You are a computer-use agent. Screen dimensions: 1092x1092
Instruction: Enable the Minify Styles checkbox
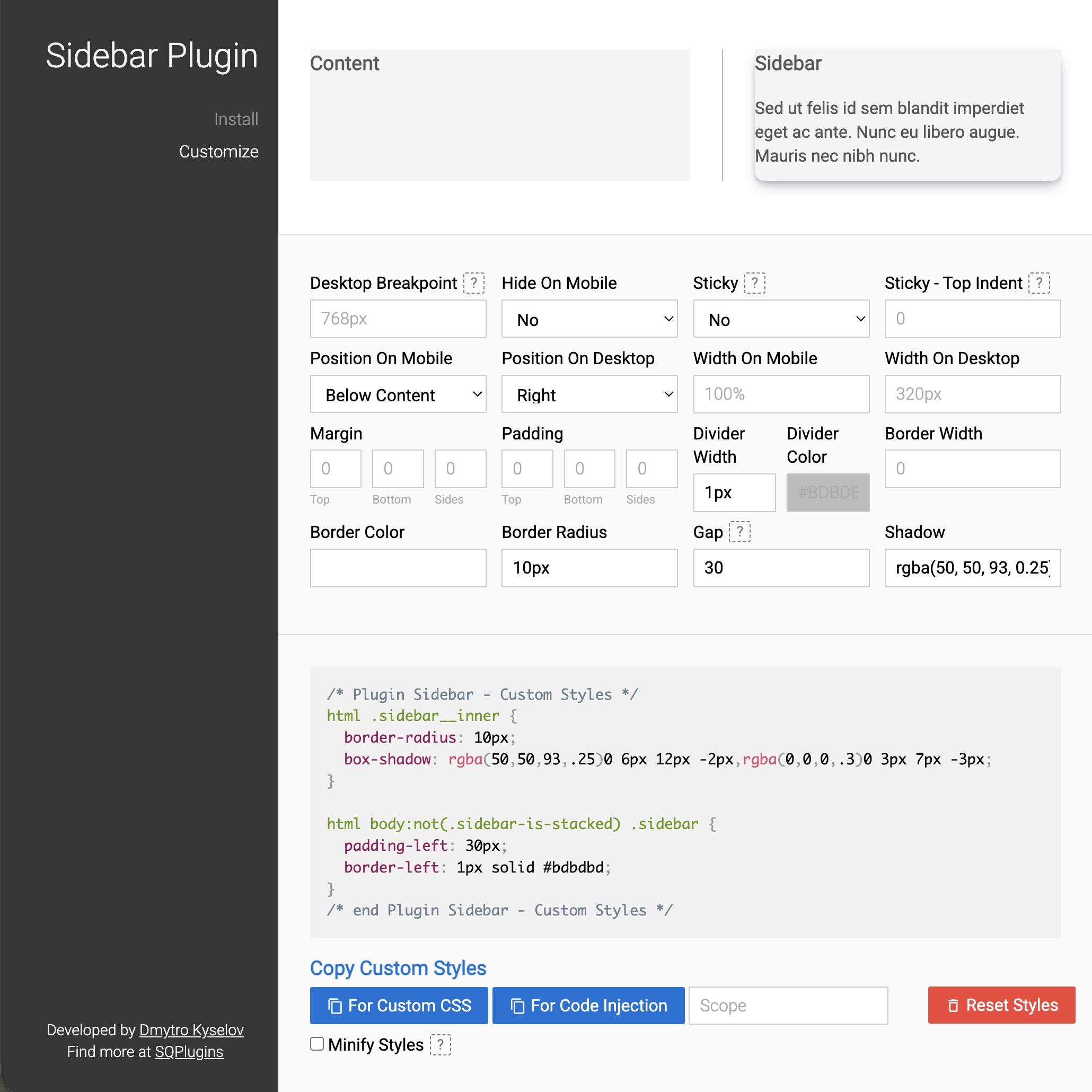click(x=317, y=1044)
